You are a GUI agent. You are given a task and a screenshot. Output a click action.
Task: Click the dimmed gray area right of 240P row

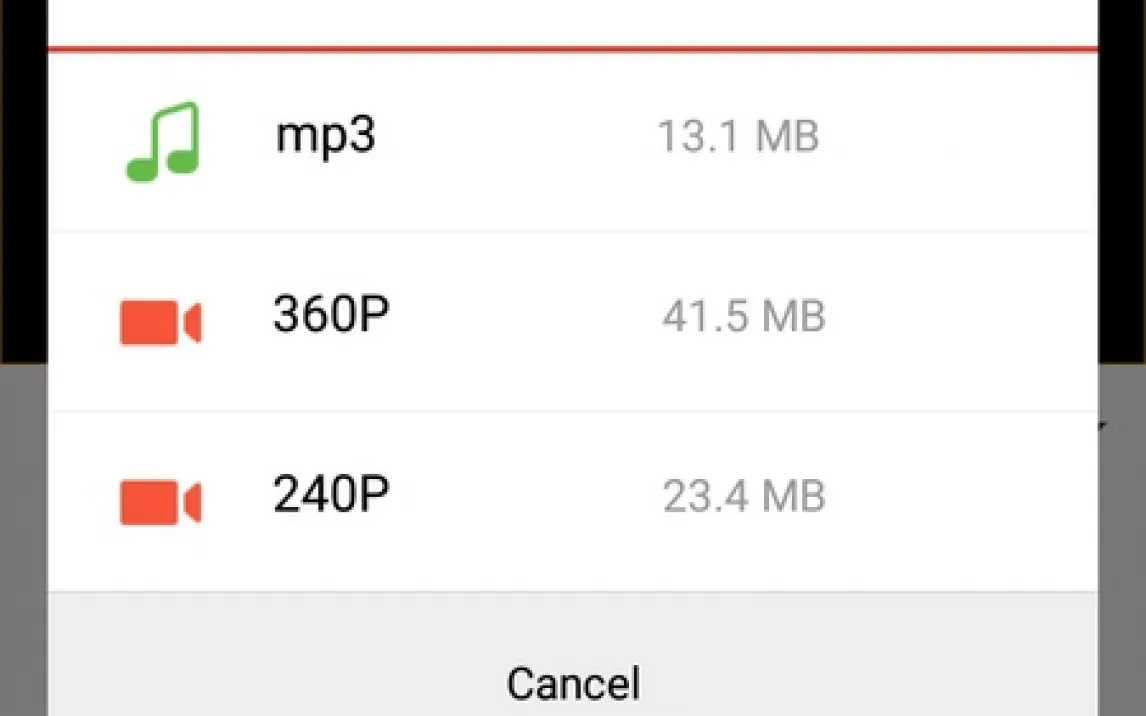(x=1122, y=500)
